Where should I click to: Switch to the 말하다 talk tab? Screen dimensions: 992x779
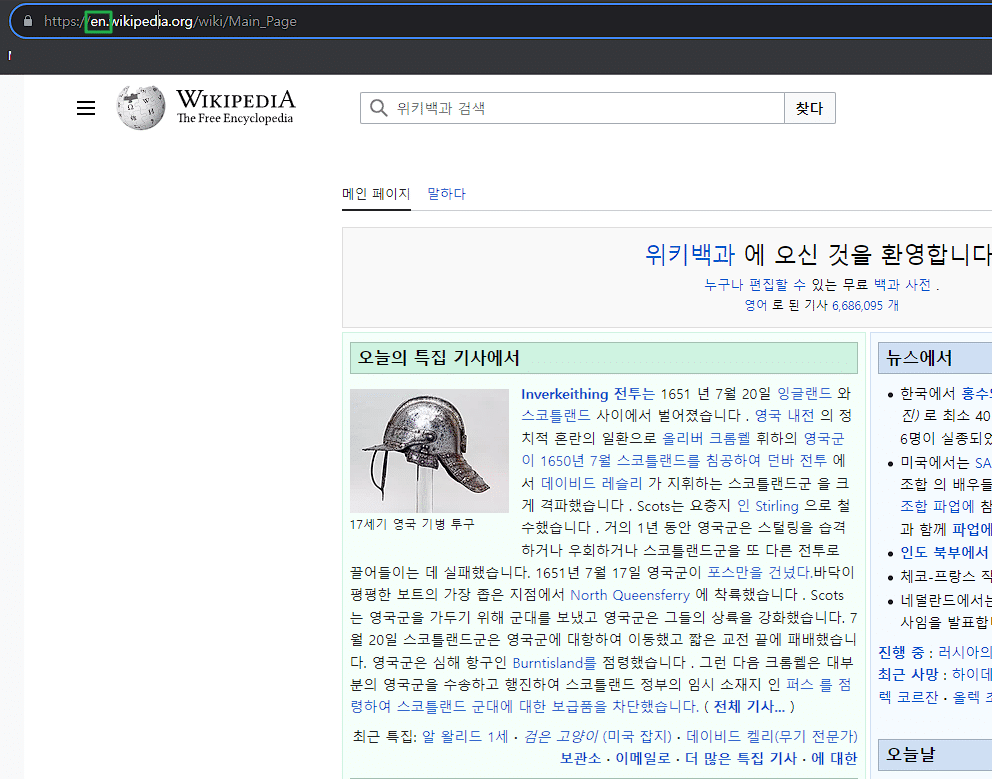coord(447,194)
